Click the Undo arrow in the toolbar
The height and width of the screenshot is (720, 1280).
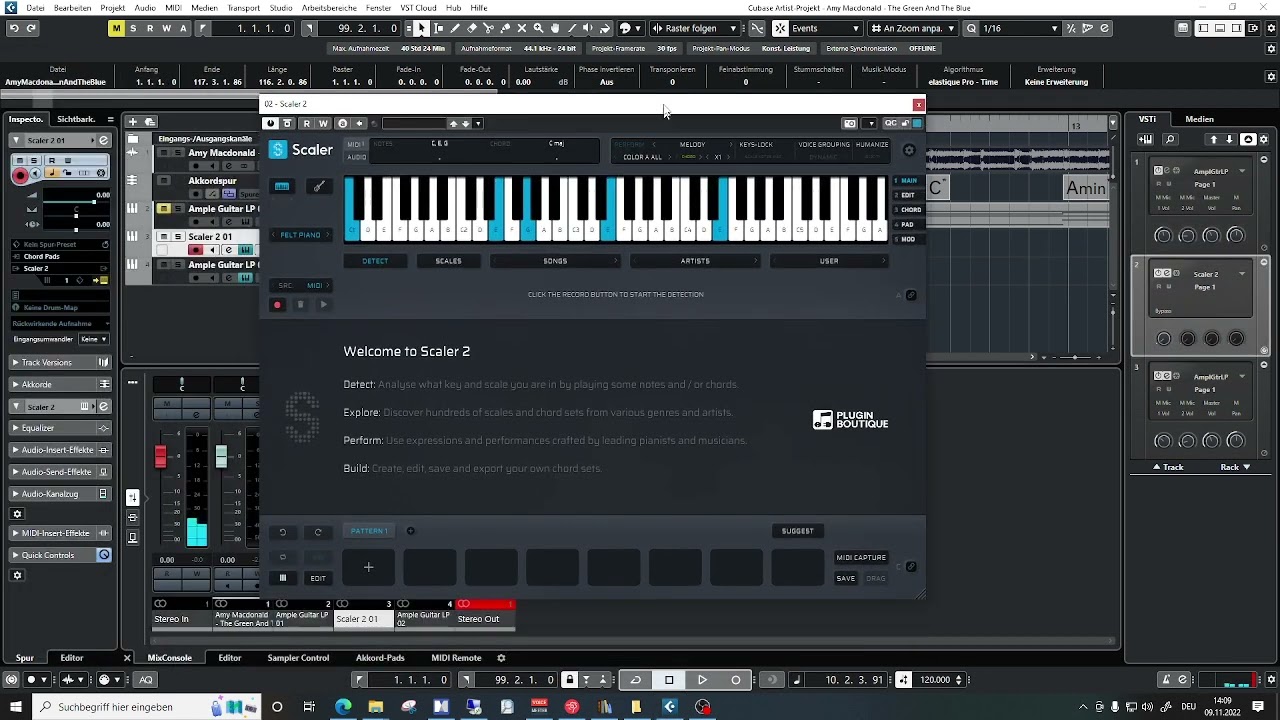[14, 28]
